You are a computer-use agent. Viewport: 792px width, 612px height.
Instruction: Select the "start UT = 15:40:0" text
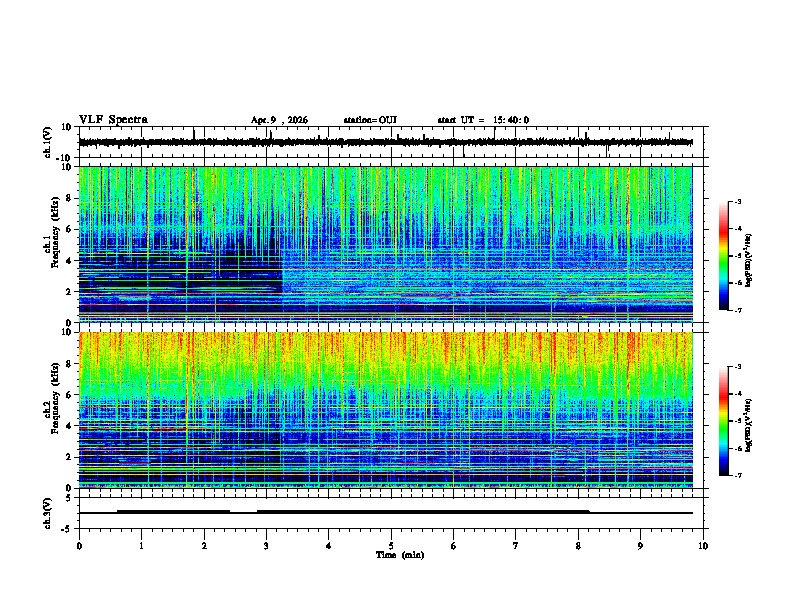[483, 120]
